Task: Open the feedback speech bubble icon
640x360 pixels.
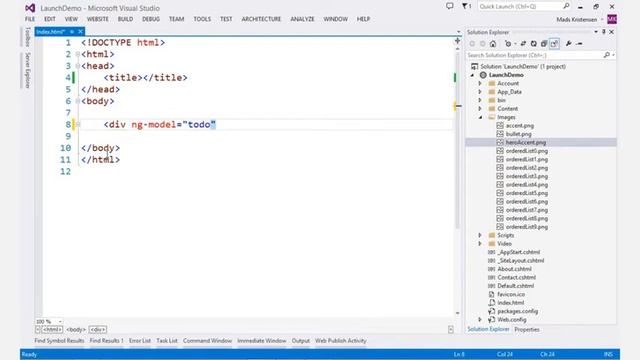Action: click(x=449, y=6)
